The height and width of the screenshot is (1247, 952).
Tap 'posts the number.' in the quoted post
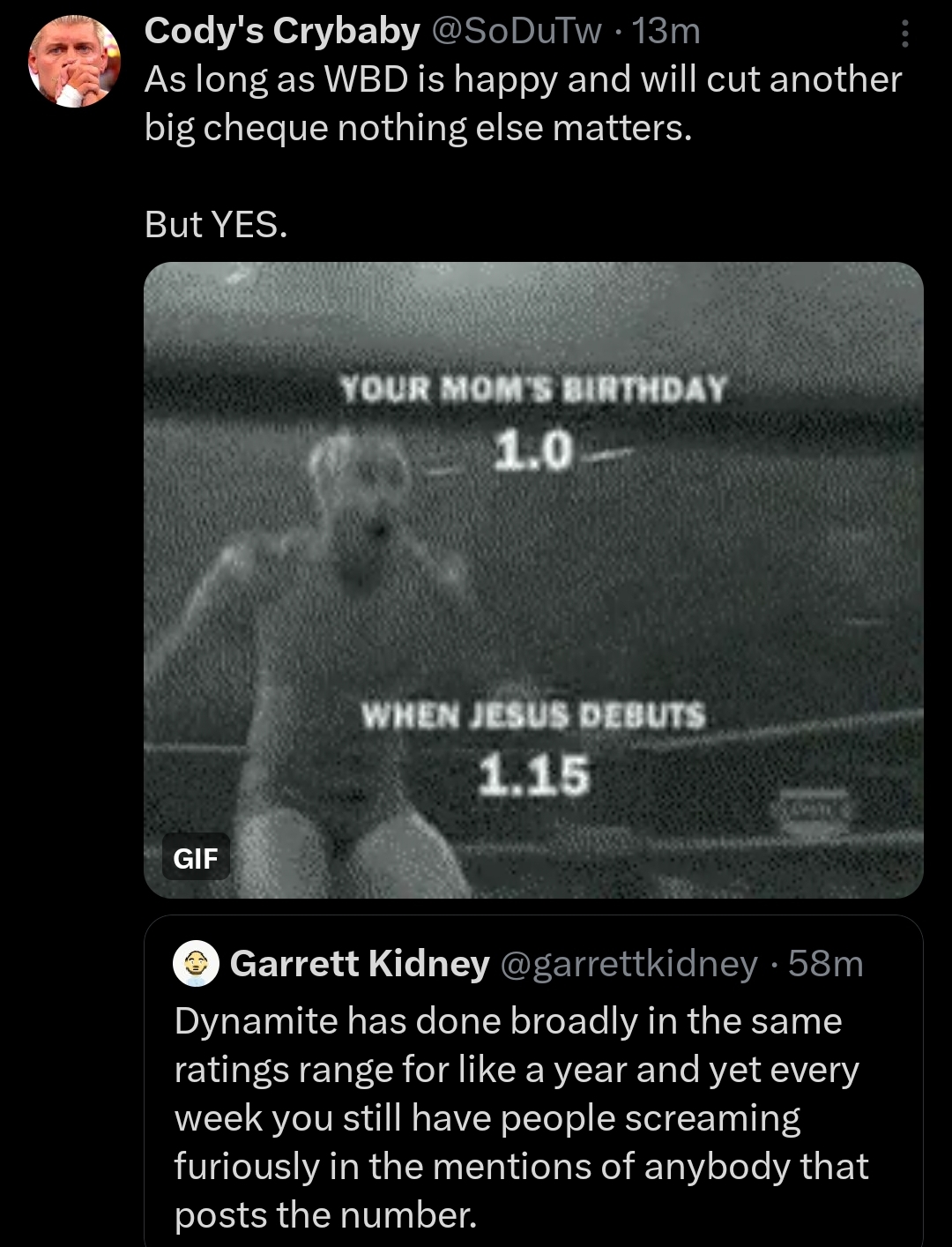(325, 1215)
